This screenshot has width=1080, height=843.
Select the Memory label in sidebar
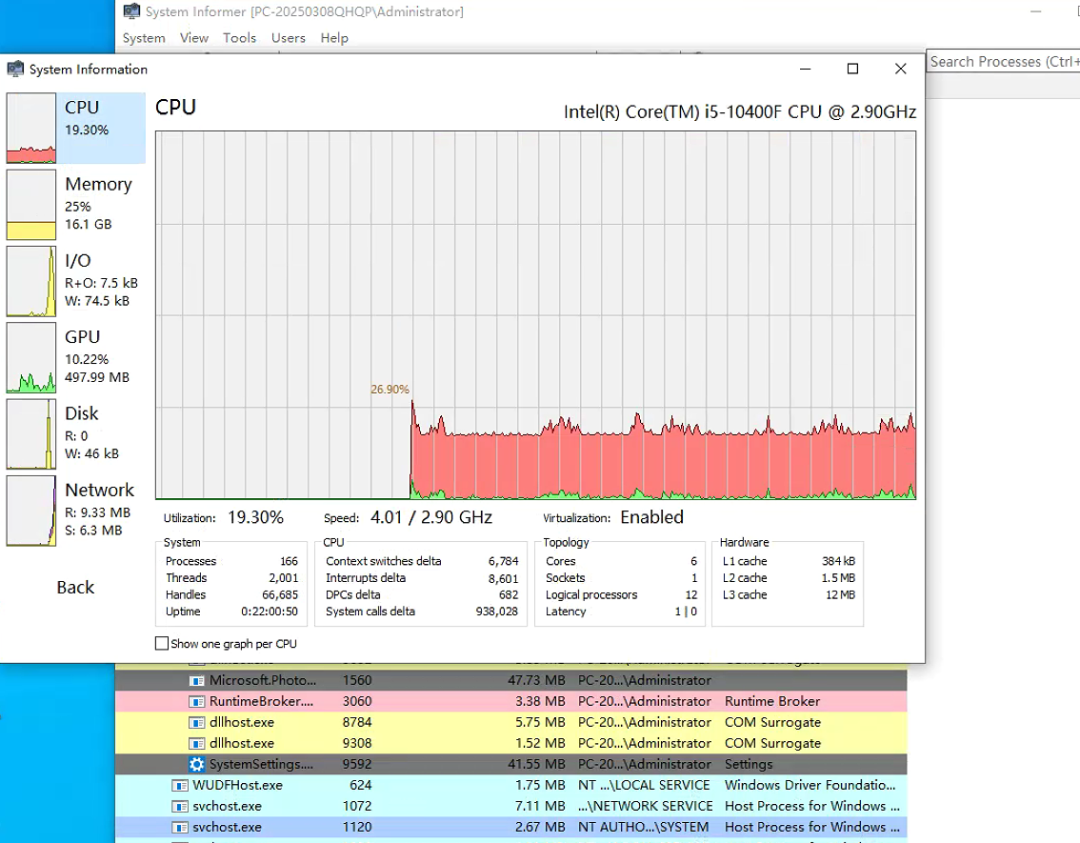[x=98, y=184]
